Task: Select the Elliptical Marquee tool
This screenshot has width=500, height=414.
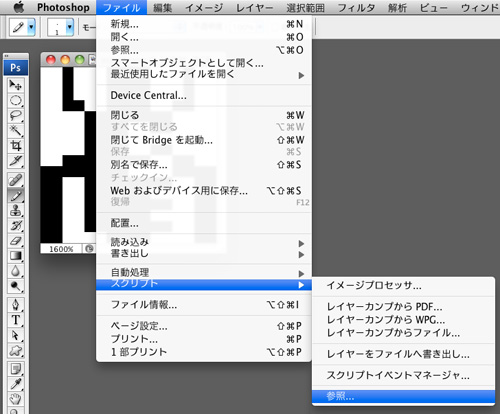Action: click(16, 101)
